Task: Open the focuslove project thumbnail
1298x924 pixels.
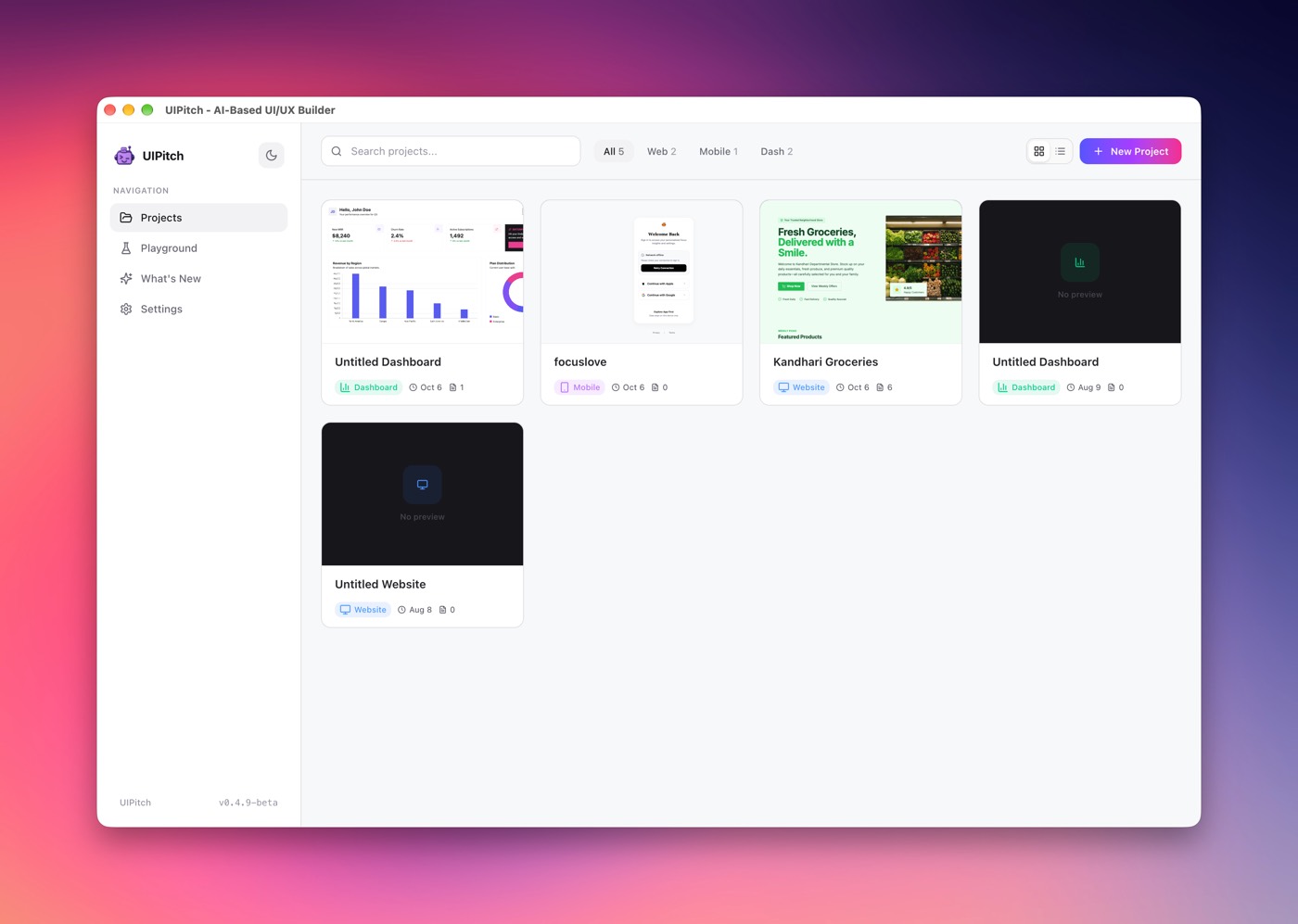Action: point(642,272)
